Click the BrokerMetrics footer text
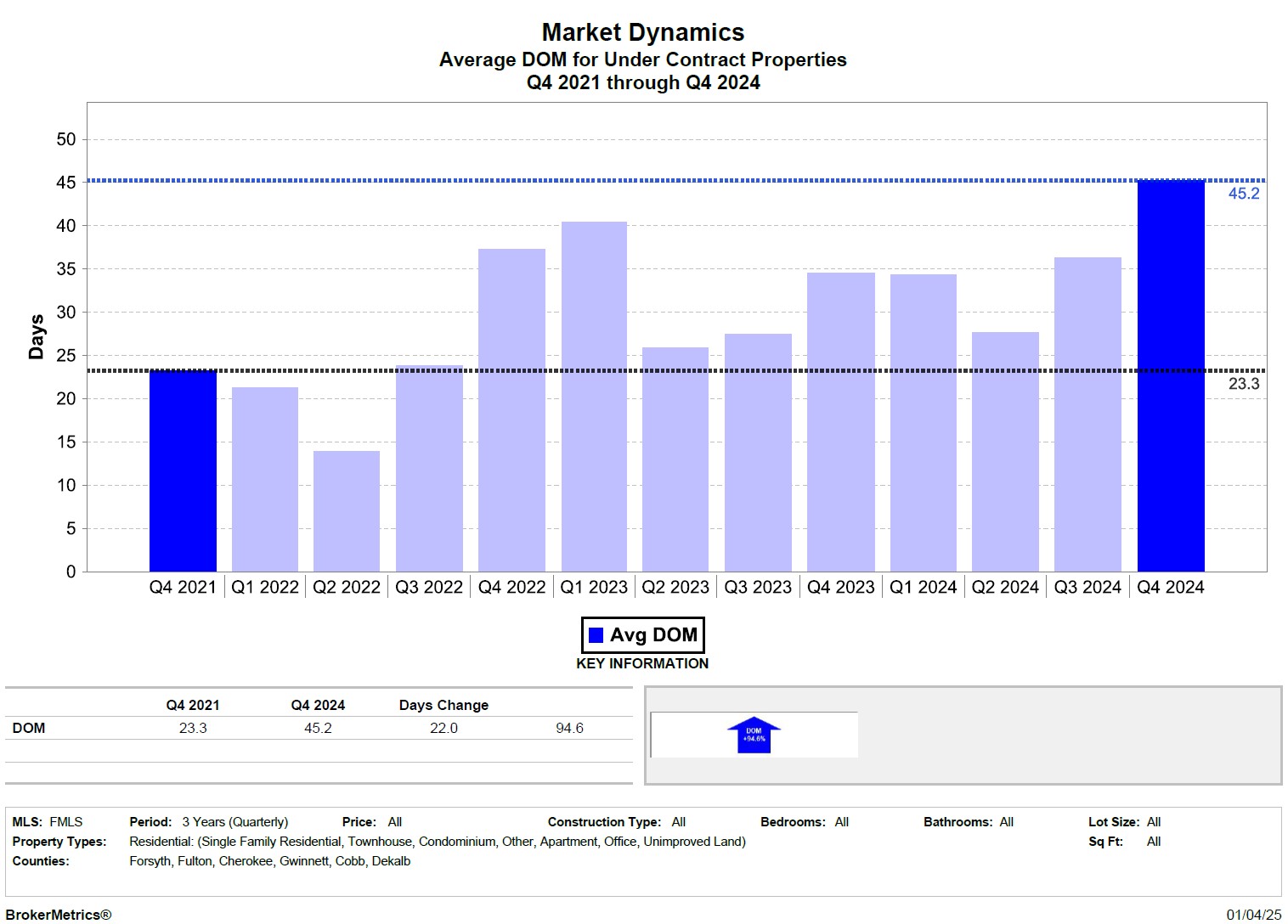This screenshot has width=1288, height=924. [59, 915]
